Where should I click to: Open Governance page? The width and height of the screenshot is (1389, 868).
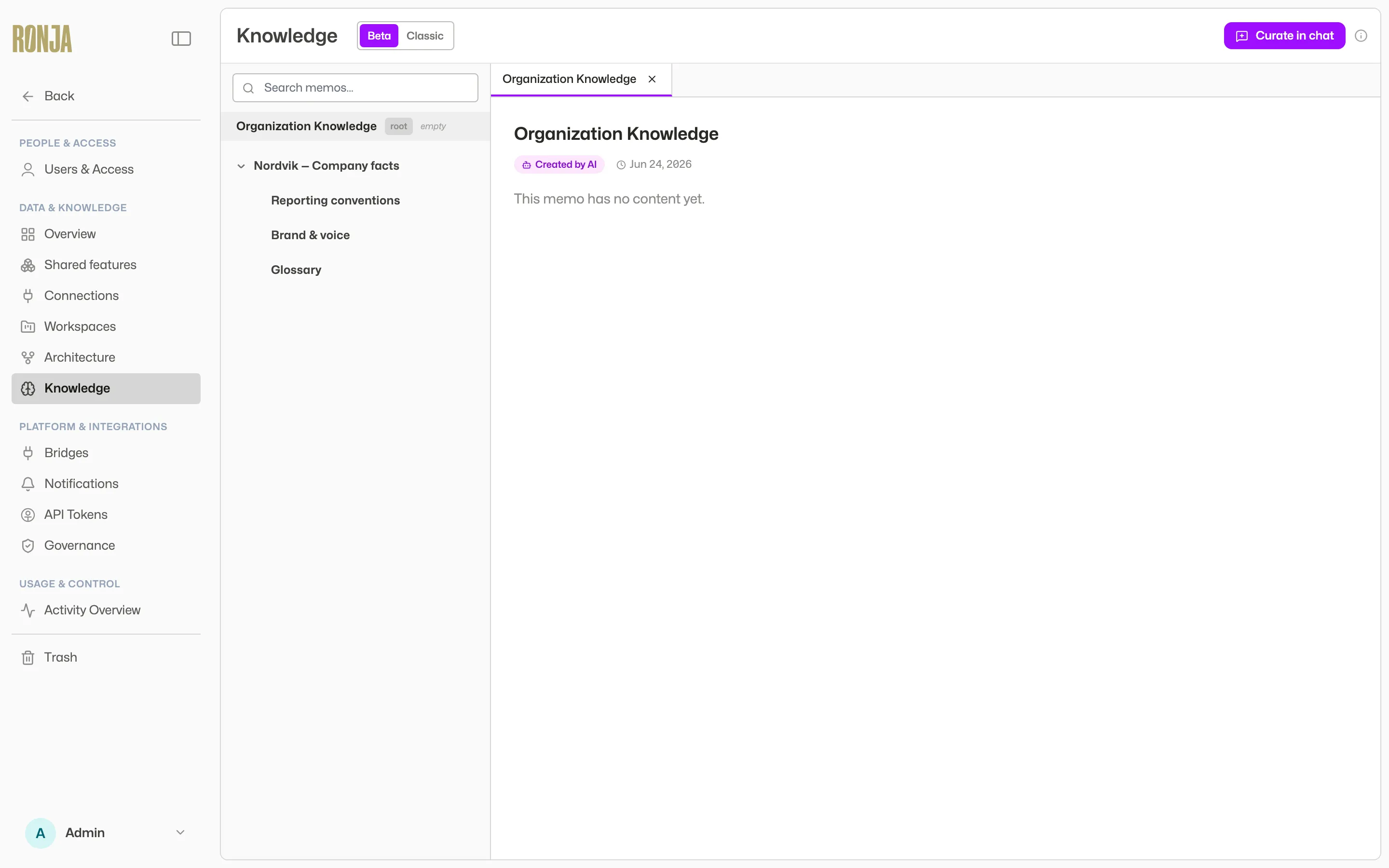click(106, 546)
